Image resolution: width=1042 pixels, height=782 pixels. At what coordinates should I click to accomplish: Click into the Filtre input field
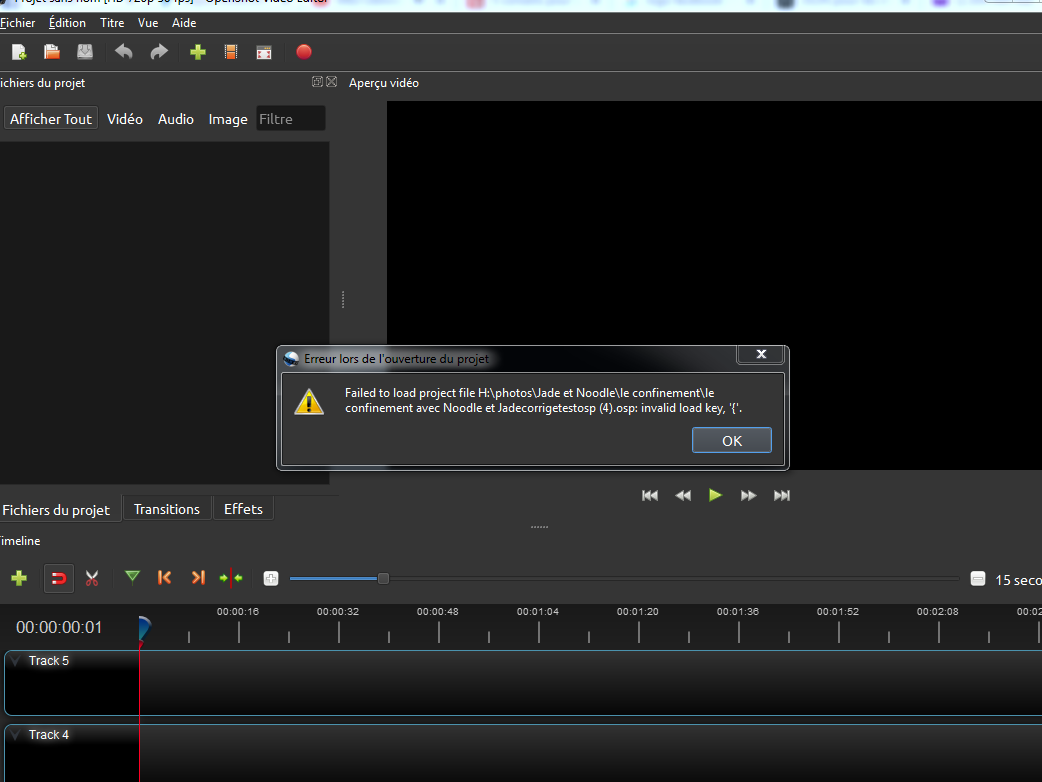[290, 119]
